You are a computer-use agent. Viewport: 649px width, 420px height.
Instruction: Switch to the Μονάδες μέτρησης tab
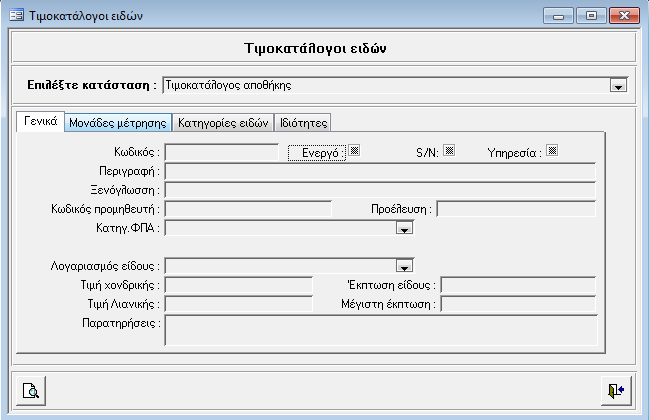(118, 123)
